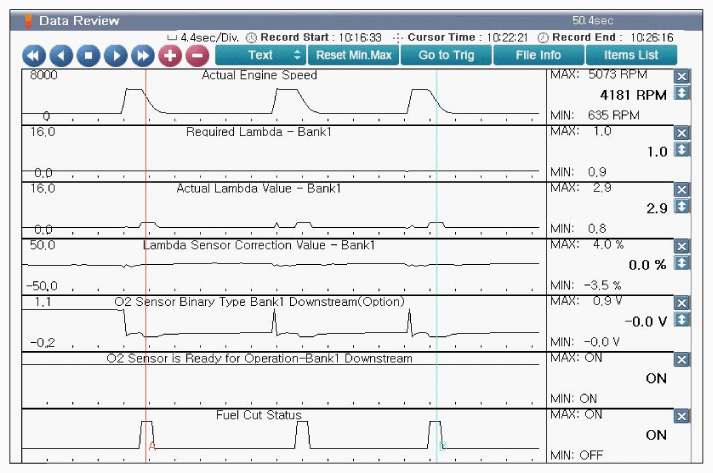Expand the Actual Engine Speed scale arrows
The width and height of the screenshot is (713, 473).
tap(682, 93)
